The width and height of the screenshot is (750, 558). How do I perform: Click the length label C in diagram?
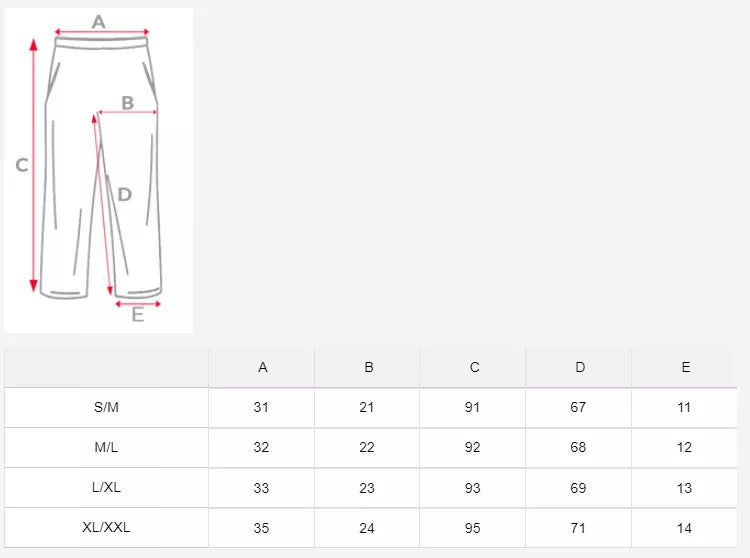[x=21, y=165]
